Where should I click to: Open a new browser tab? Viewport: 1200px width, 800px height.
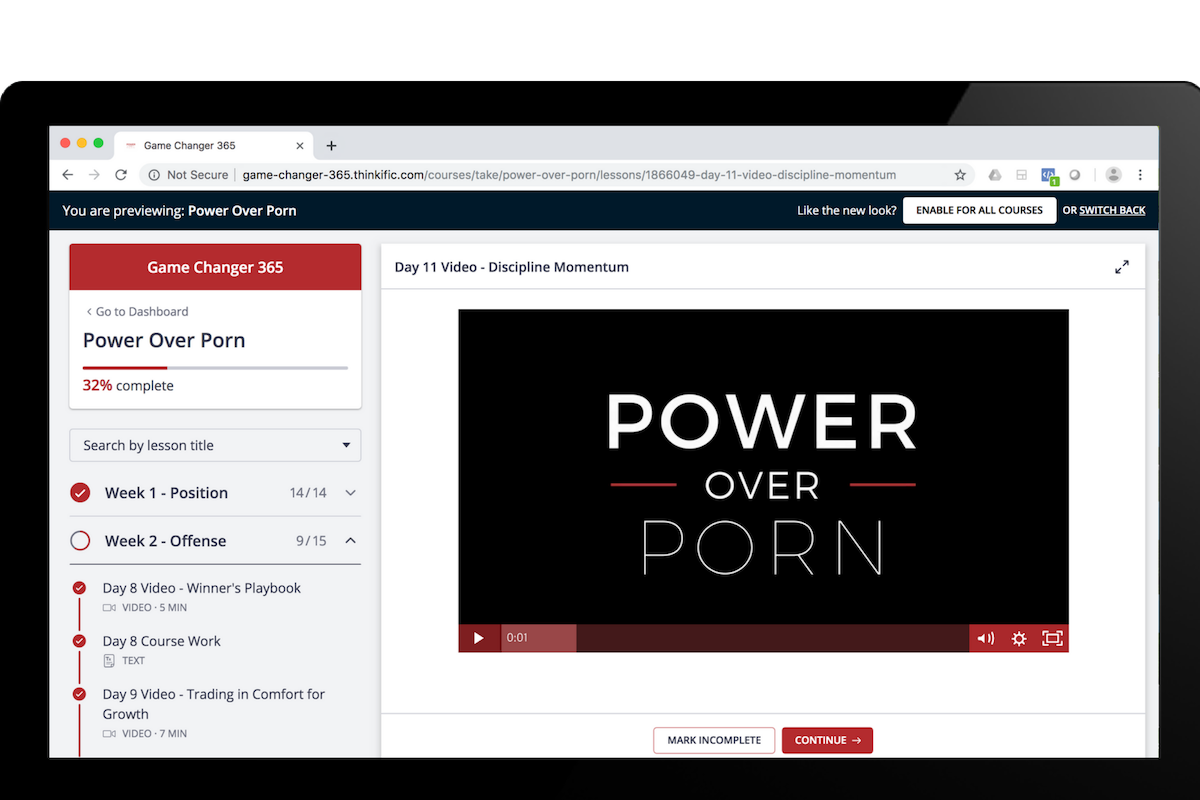(x=332, y=146)
